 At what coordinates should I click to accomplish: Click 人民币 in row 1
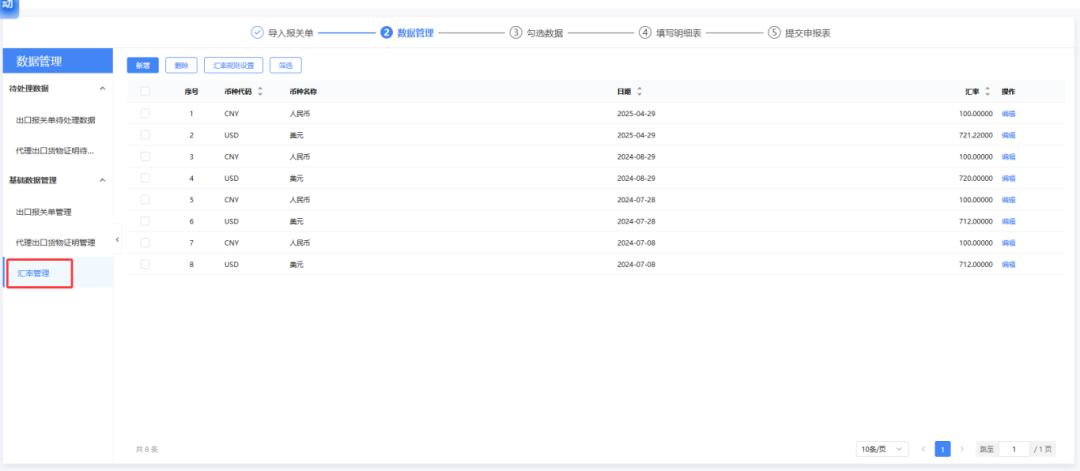[x=300, y=114]
